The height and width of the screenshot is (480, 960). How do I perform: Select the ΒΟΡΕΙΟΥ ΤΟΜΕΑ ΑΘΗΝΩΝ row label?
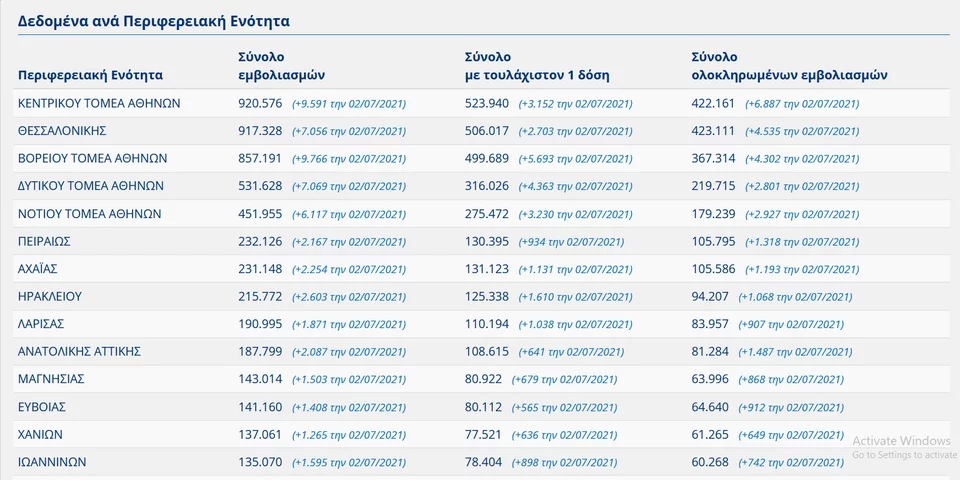coord(92,159)
